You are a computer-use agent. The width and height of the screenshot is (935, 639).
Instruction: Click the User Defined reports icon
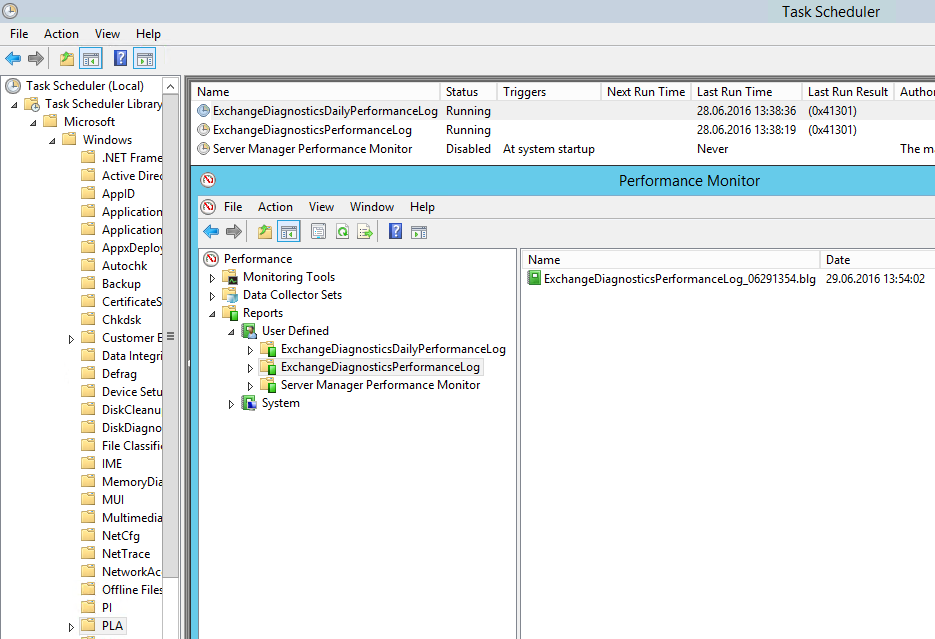click(249, 331)
